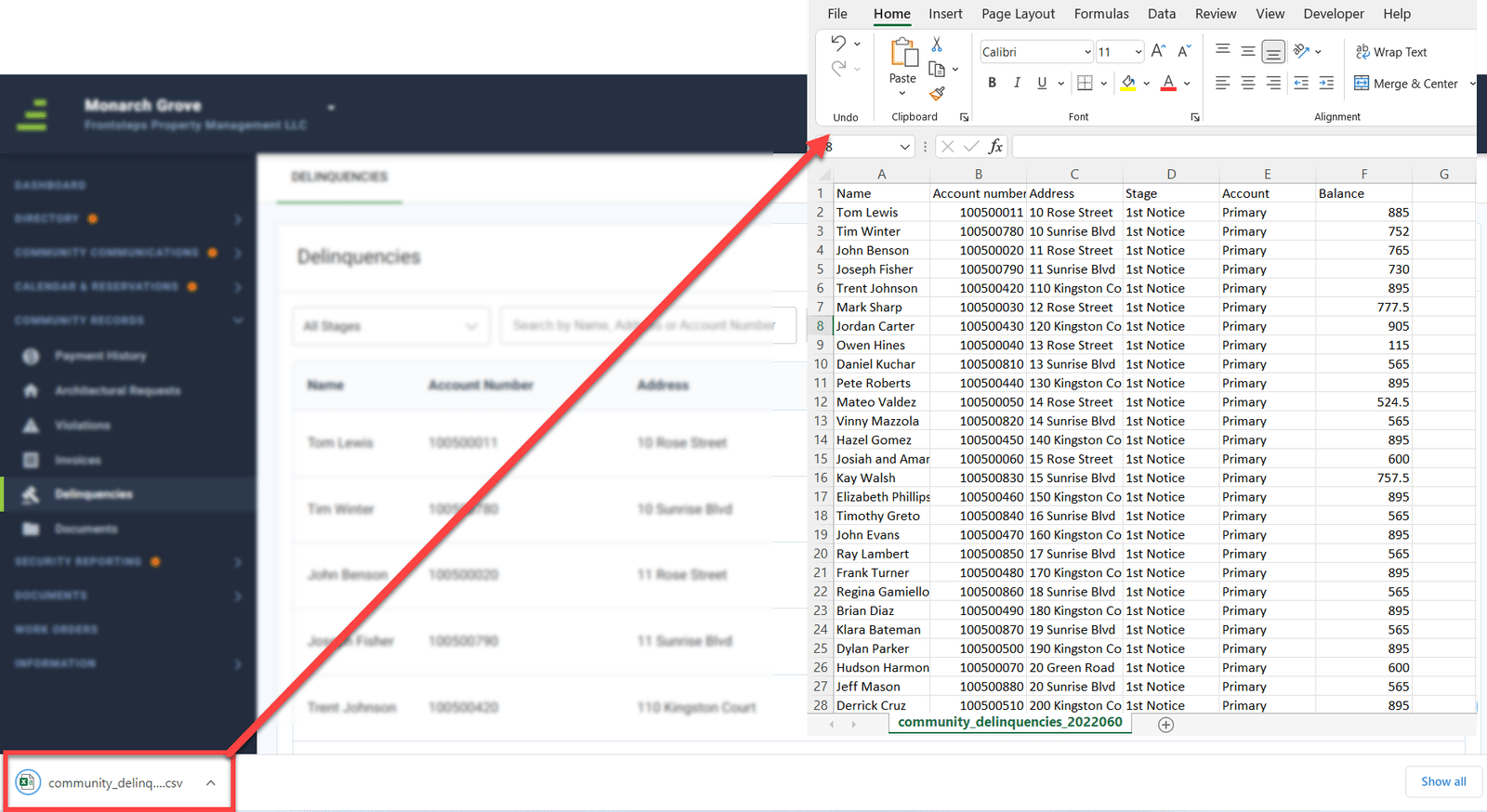Open the font size 11 dropdown
The height and width of the screenshot is (812, 1487).
1138,52
